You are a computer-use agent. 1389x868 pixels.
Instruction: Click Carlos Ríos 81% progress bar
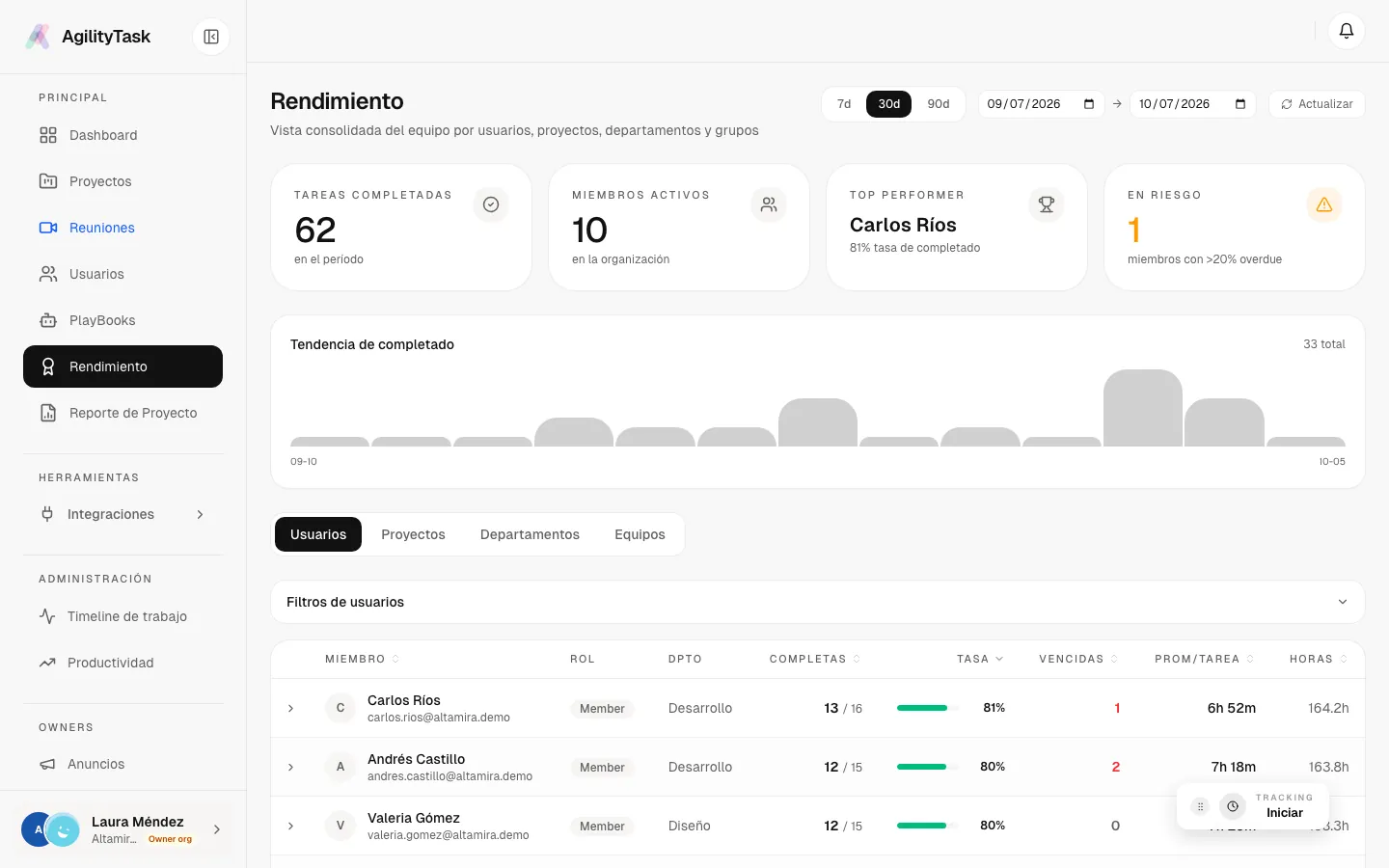point(928,708)
